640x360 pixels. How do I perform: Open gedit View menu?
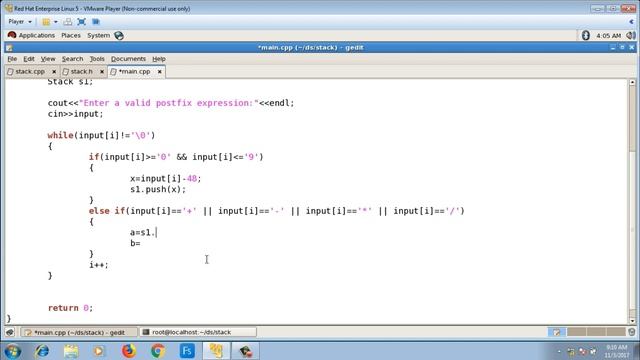pyautogui.click(x=48, y=59)
